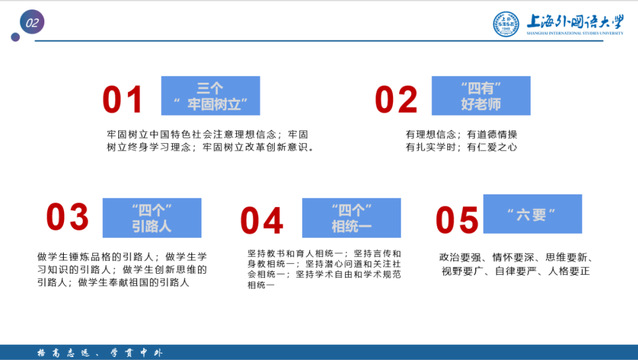Image resolution: width=638 pixels, height=360 pixels.
Task: Select the paragraph beginning 牢固树立中国特色
Action: (x=210, y=141)
